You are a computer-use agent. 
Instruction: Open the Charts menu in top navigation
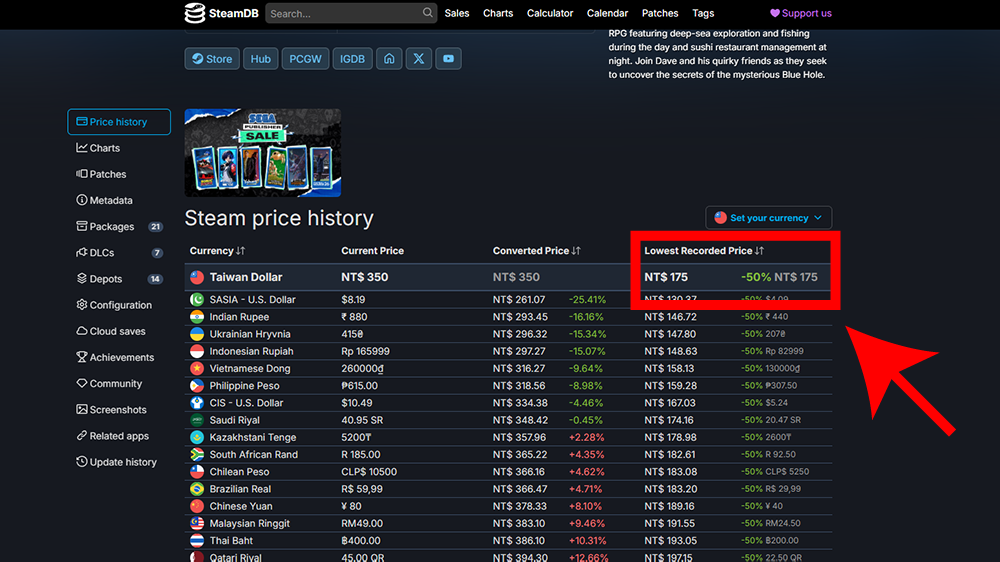(x=498, y=13)
